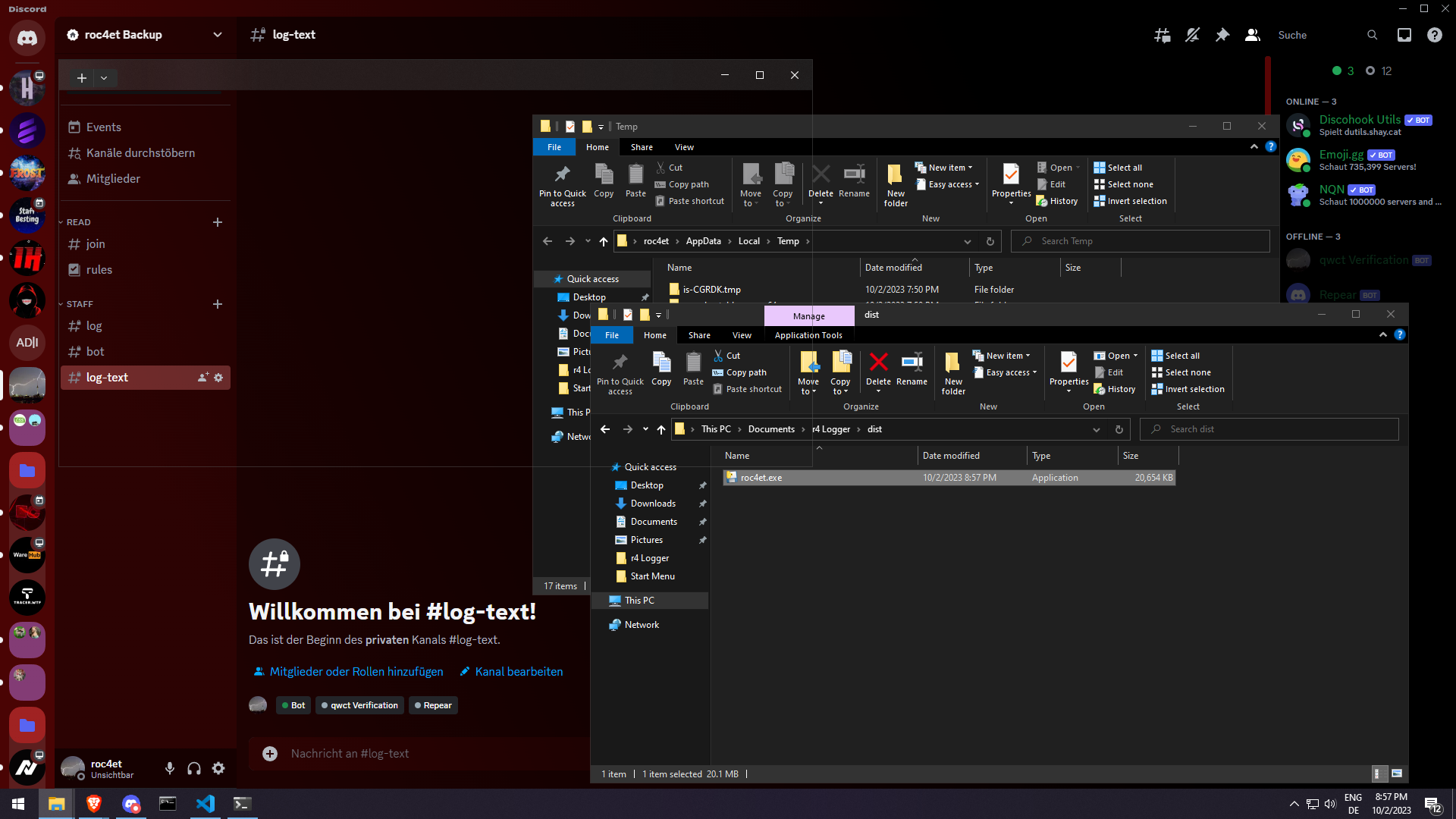Open the roc4et Backup server menu

[144, 35]
